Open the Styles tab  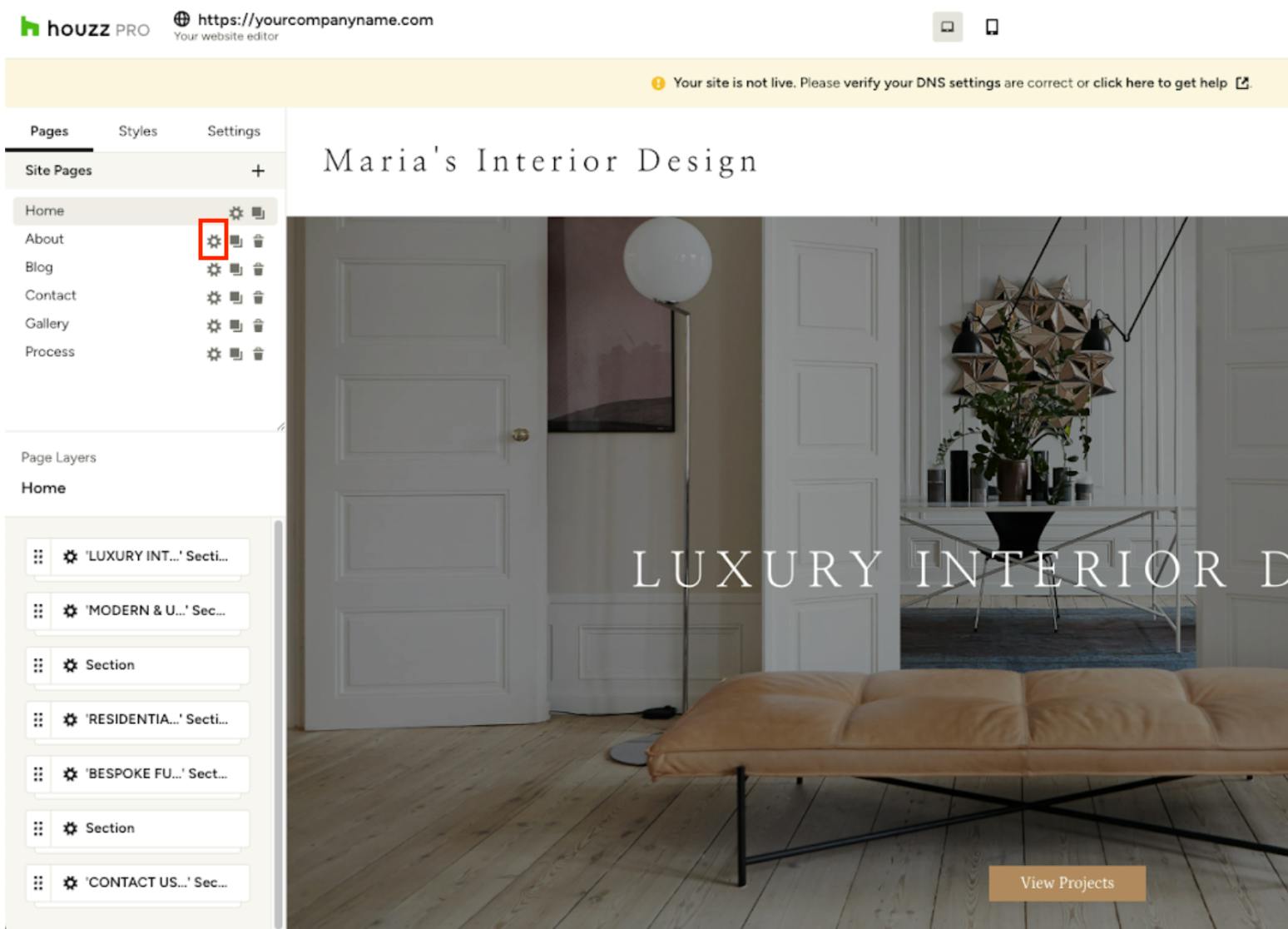coord(138,131)
